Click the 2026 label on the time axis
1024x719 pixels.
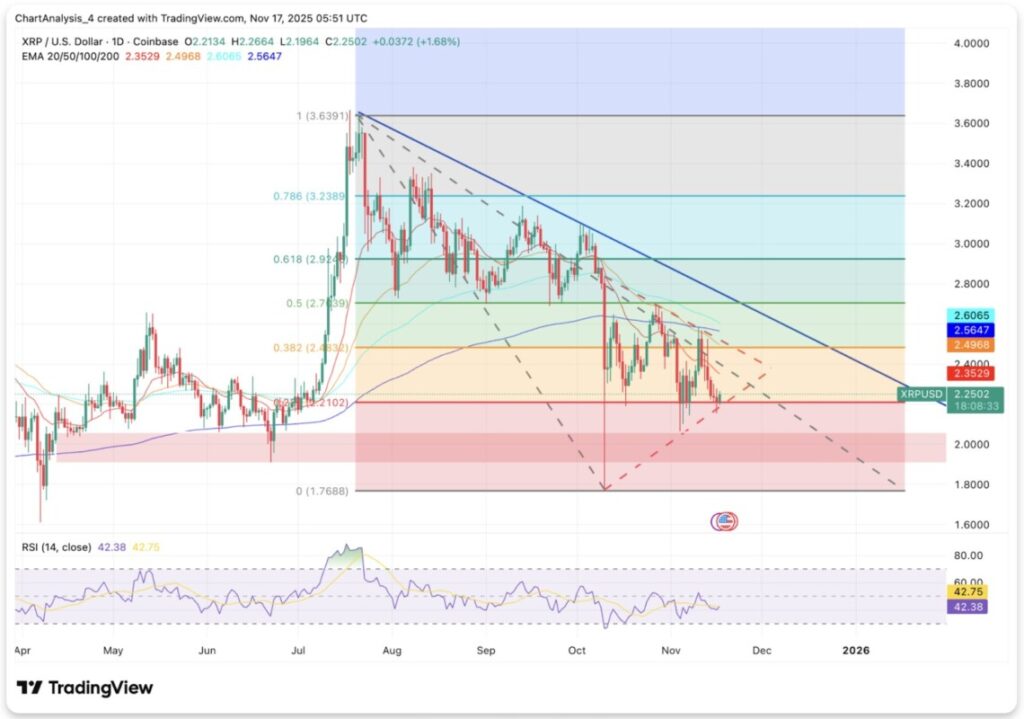(x=855, y=650)
